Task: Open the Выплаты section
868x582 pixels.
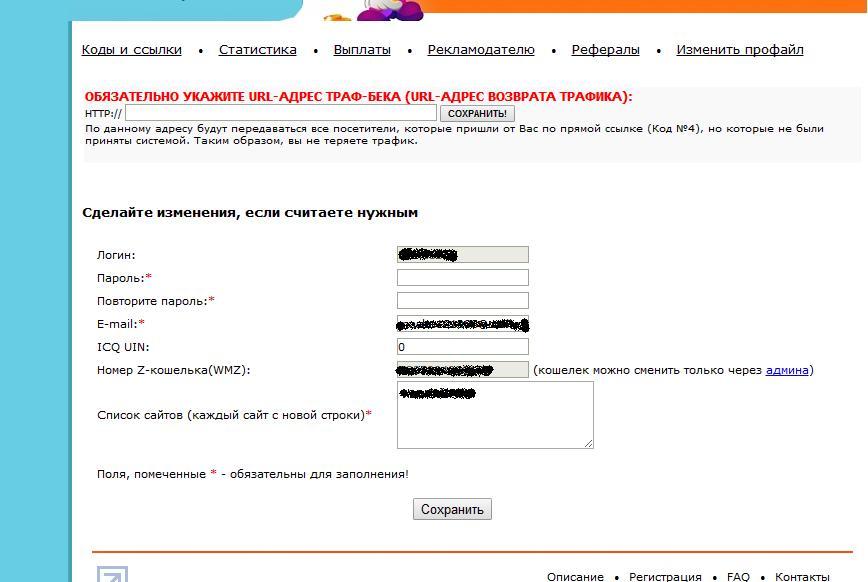Action: pos(362,50)
